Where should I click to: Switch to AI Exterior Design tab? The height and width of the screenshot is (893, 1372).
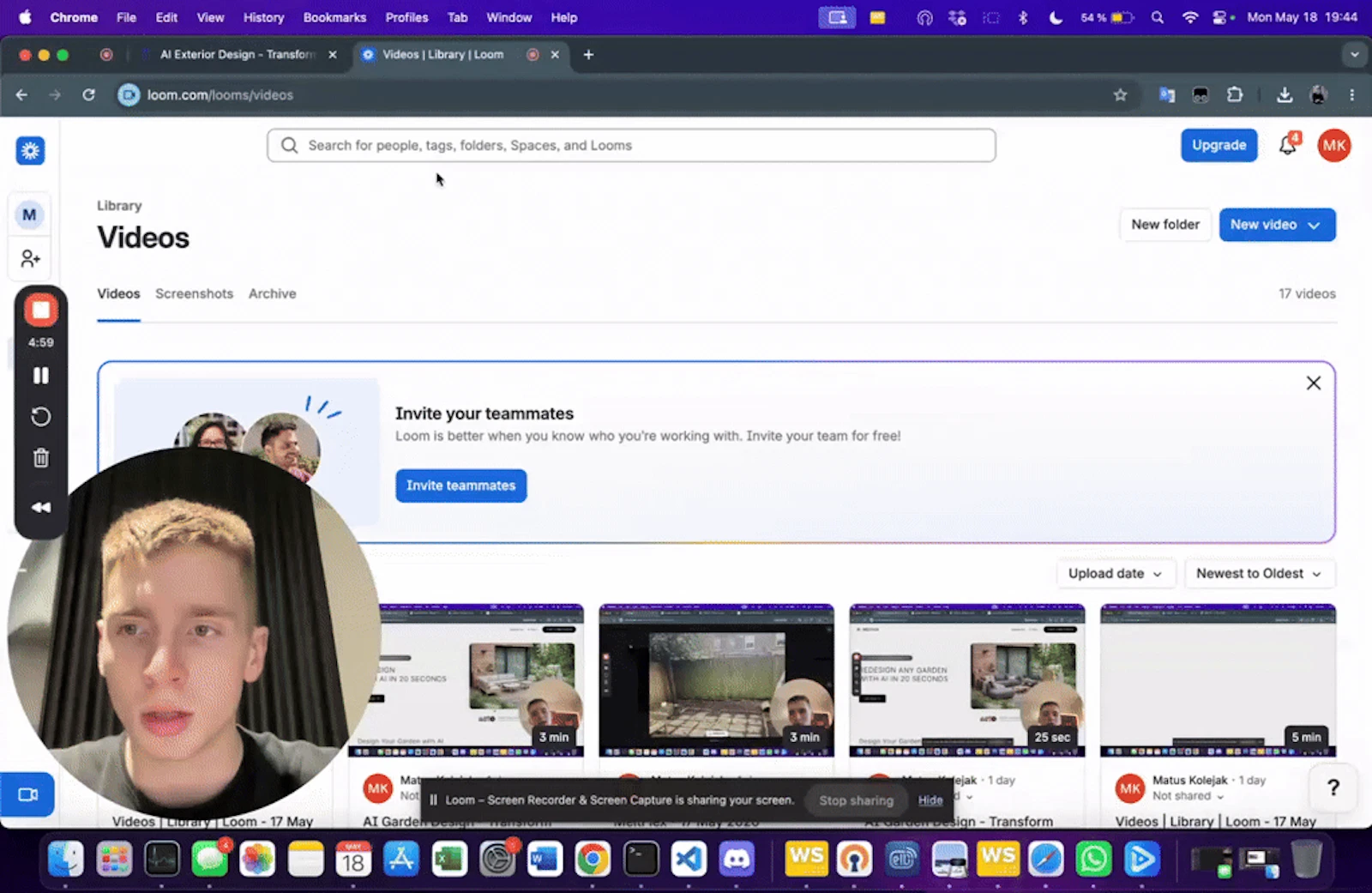click(238, 54)
